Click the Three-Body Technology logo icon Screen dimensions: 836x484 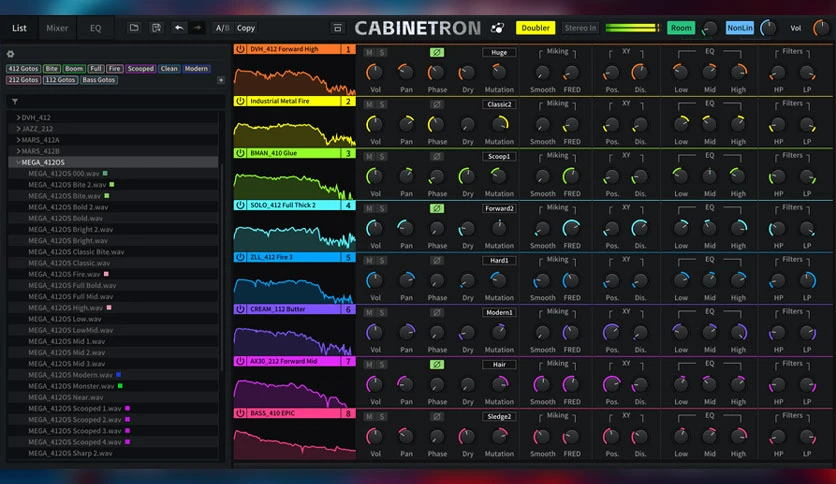click(497, 28)
